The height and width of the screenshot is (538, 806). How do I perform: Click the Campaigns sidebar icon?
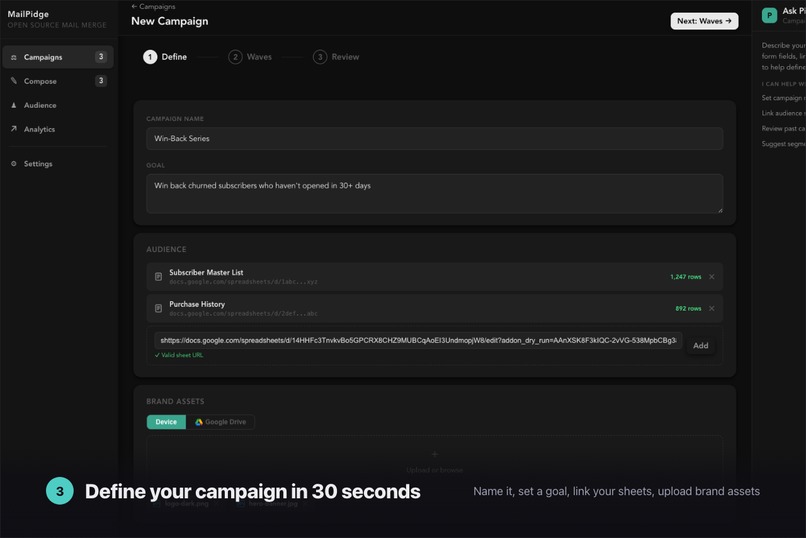point(14,57)
